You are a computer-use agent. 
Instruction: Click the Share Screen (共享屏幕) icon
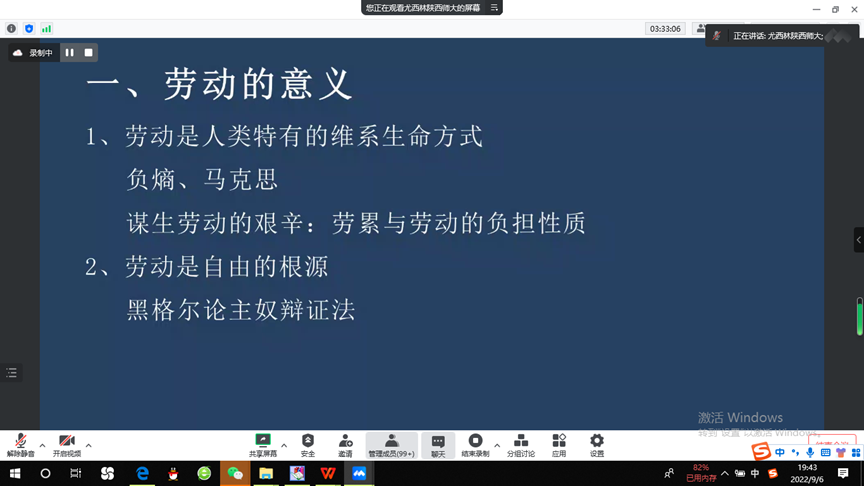coord(263,445)
